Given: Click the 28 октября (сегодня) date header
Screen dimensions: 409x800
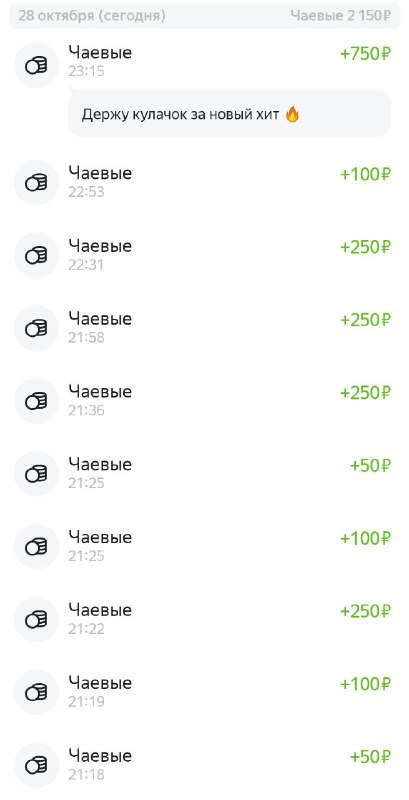Looking at the screenshot, I should 92,16.
